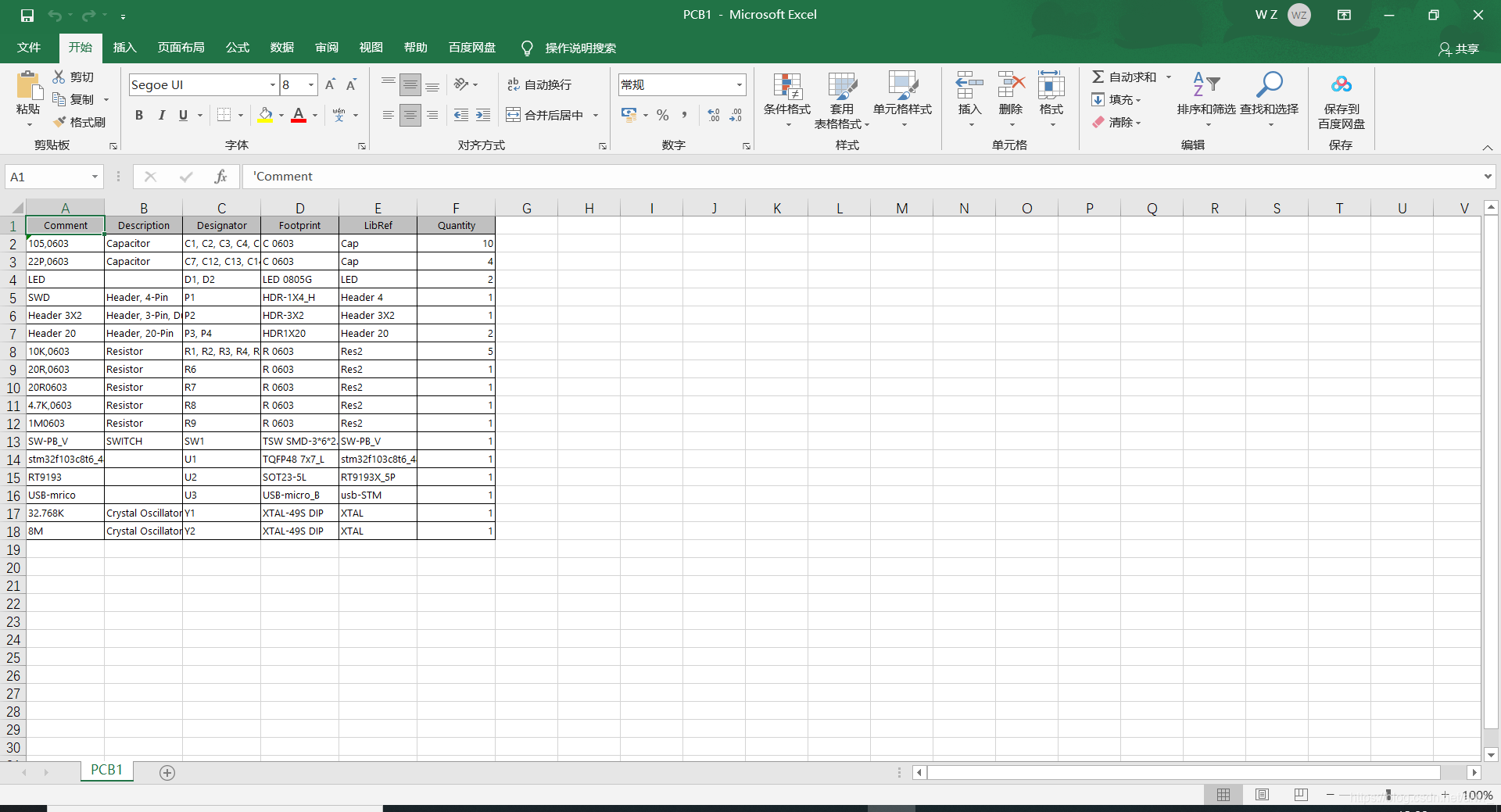The width and height of the screenshot is (1501, 812).
Task: Click decrease decimal places icon
Action: 736,115
